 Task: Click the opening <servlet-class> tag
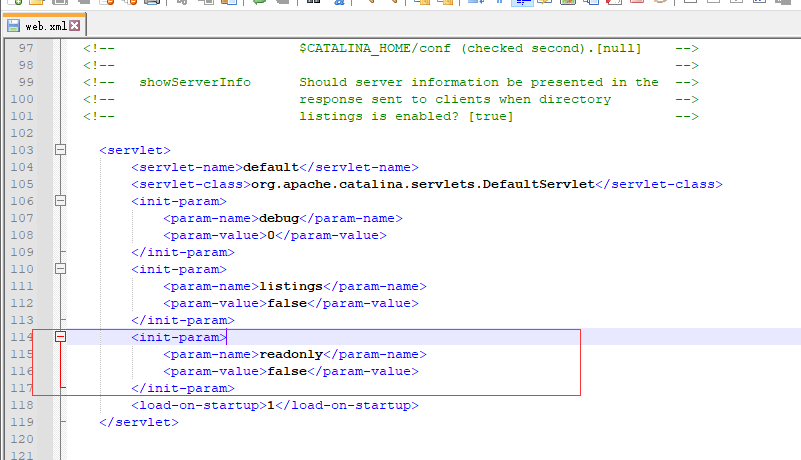(x=191, y=184)
